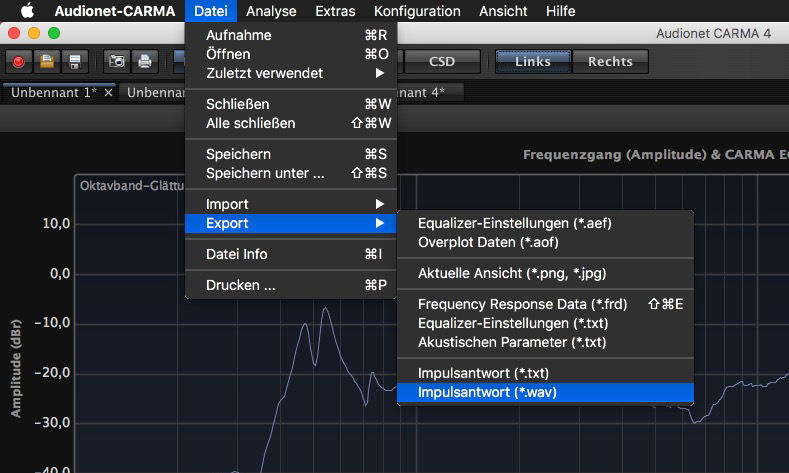
Task: Close the Unbennant 1 tab
Action: coord(108,93)
